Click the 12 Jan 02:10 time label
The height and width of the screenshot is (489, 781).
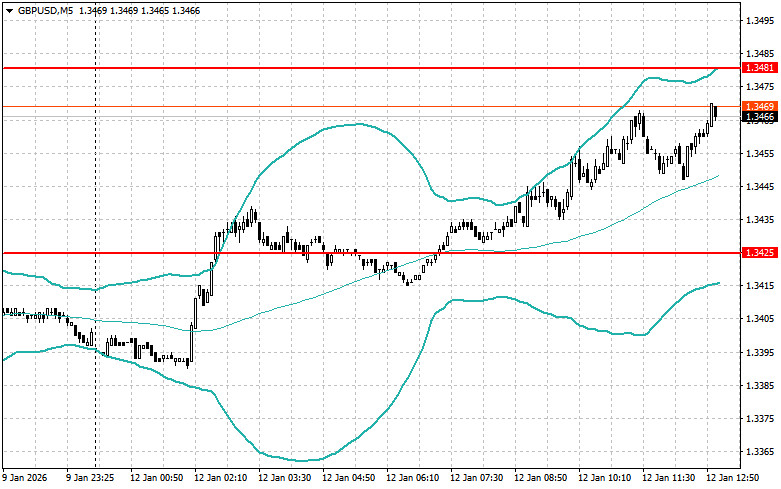point(221,478)
